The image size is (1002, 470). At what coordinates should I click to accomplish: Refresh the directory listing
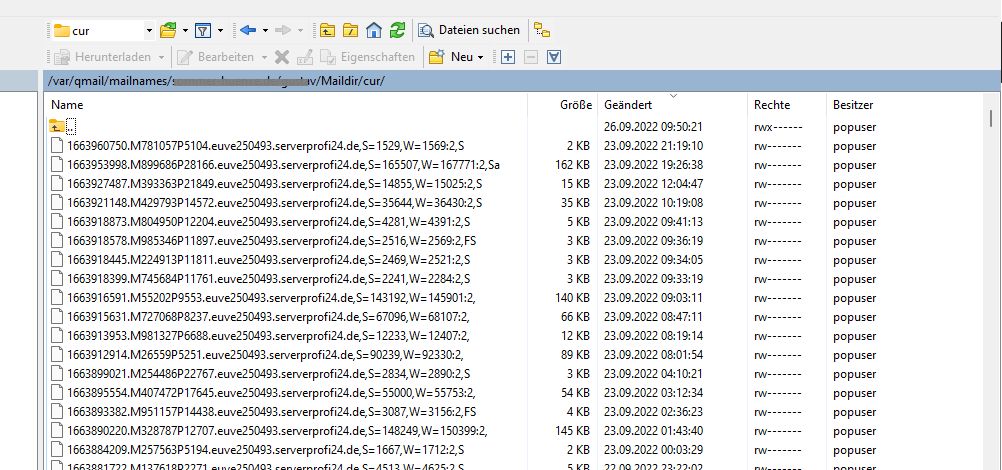click(x=397, y=30)
